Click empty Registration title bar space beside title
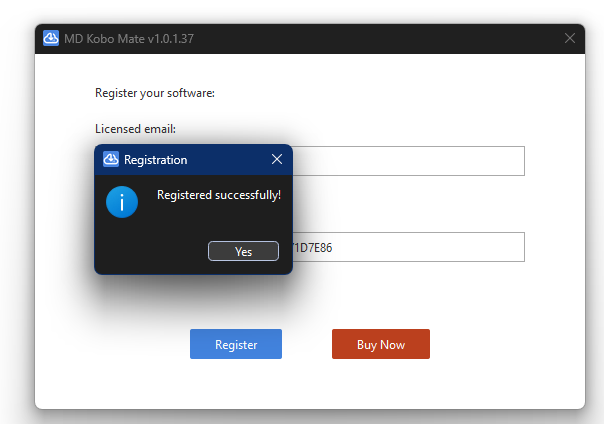The image size is (604, 424). coord(228,159)
